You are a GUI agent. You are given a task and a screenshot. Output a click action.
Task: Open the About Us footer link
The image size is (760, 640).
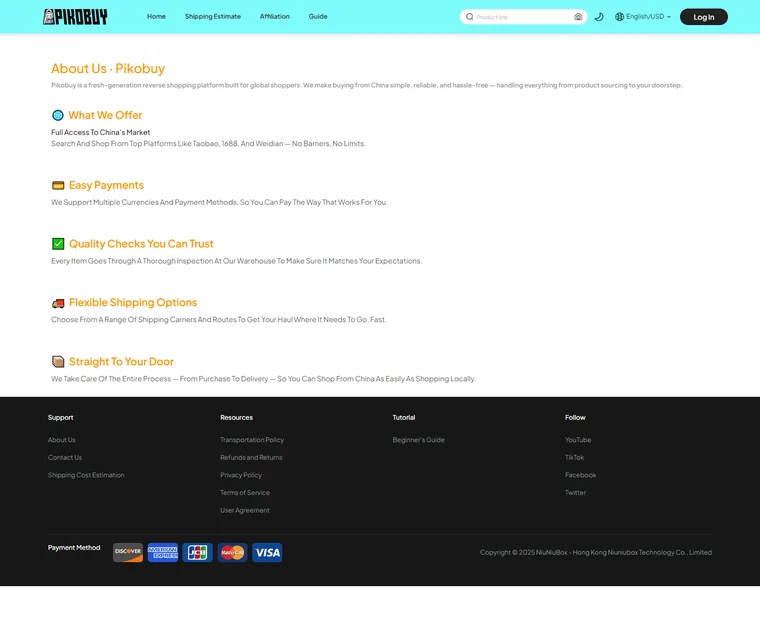62,440
